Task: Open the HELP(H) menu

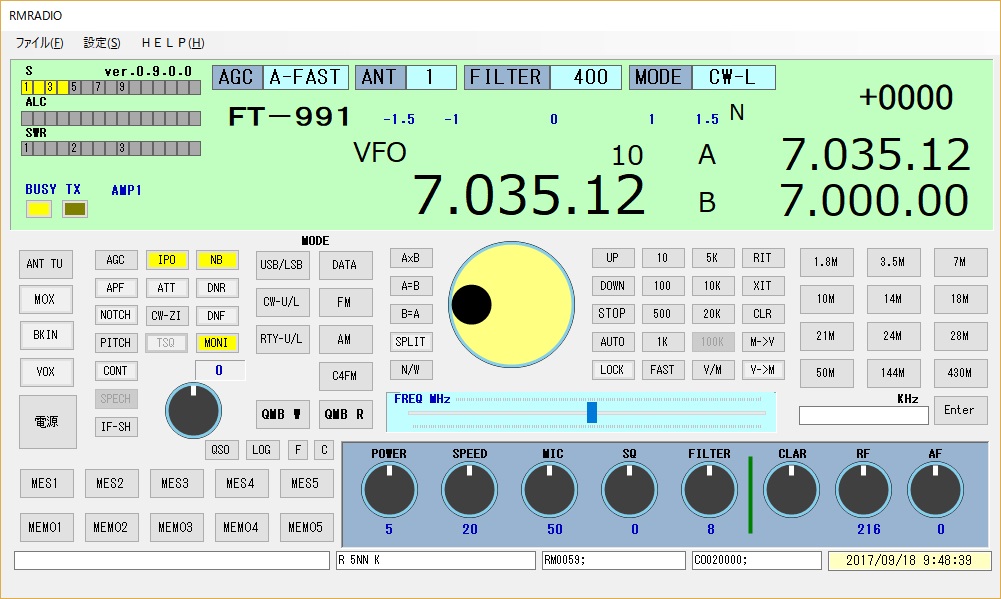Action: pyautogui.click(x=173, y=43)
